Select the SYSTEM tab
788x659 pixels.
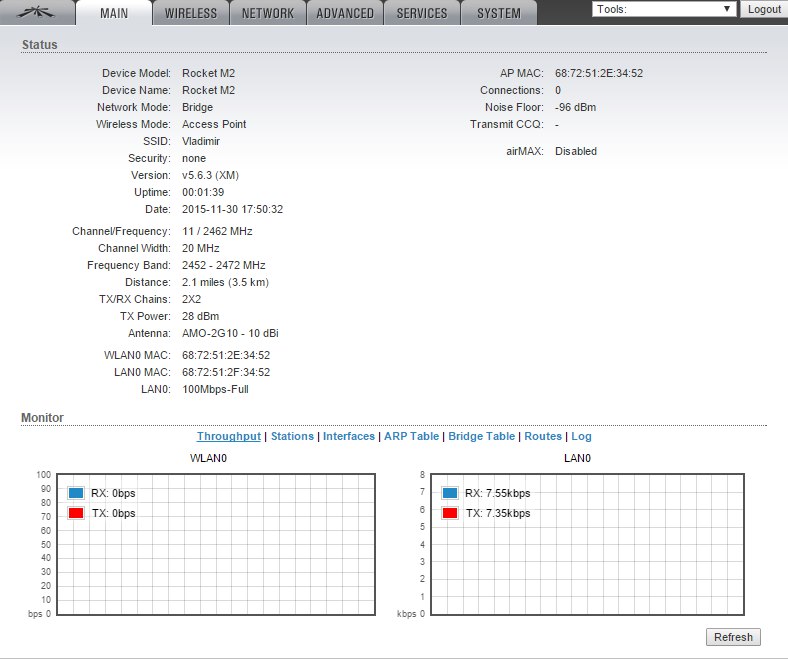[x=498, y=13]
